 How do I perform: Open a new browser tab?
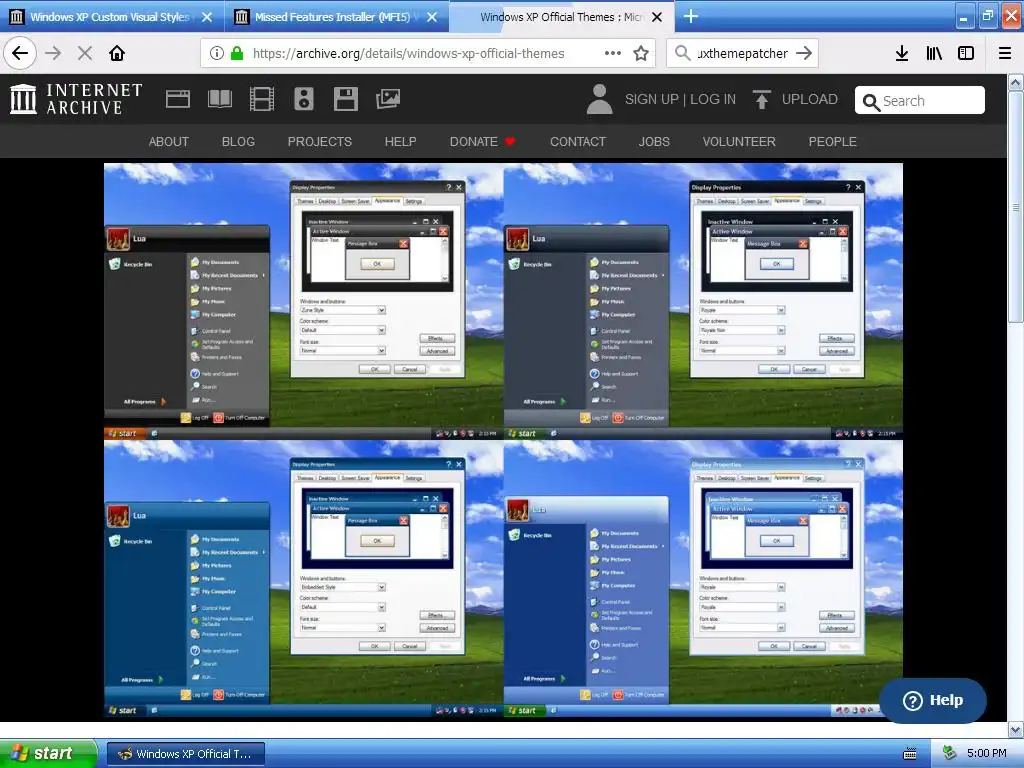click(x=690, y=16)
